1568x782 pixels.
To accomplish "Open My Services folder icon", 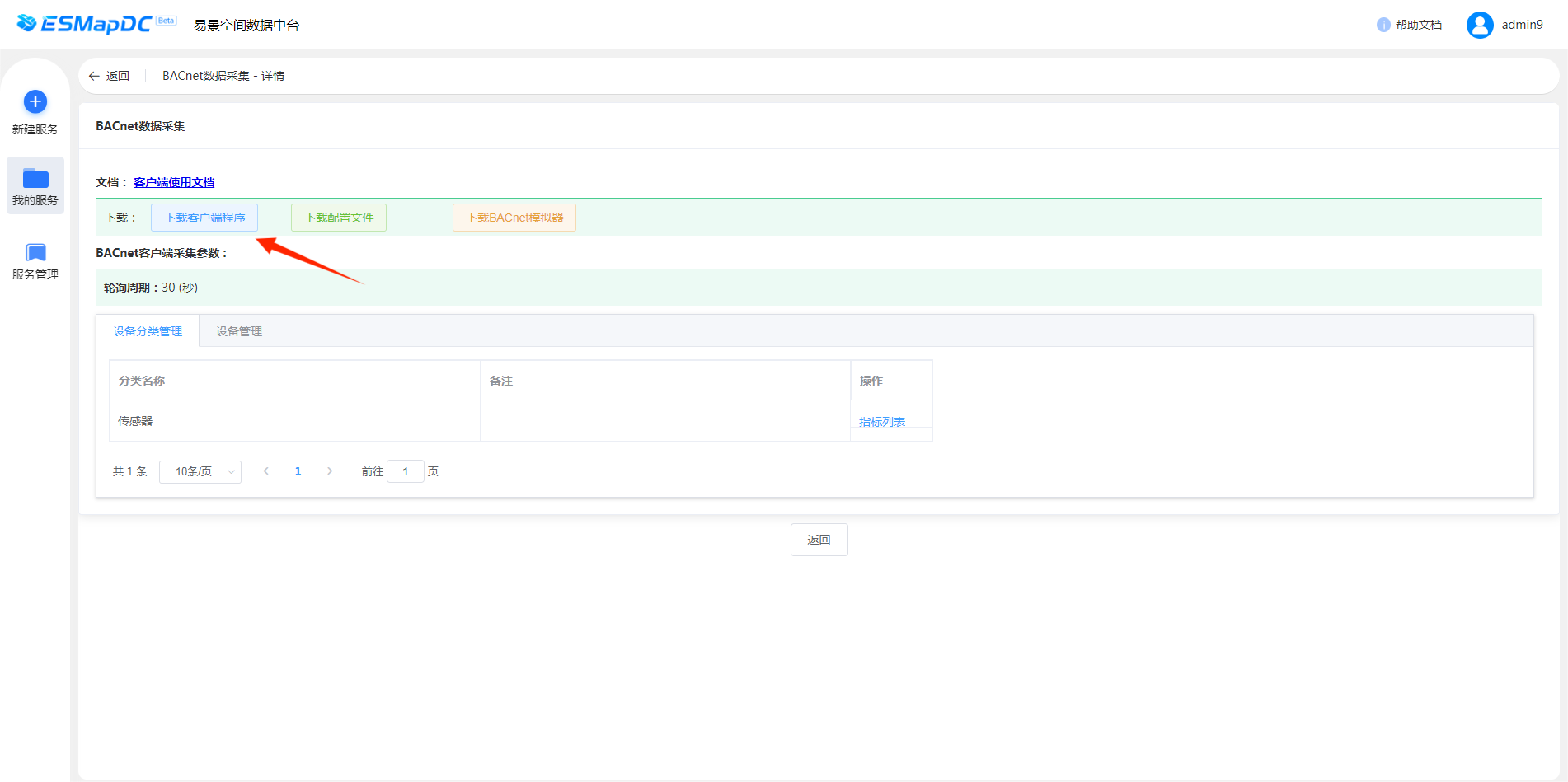I will click(x=35, y=179).
